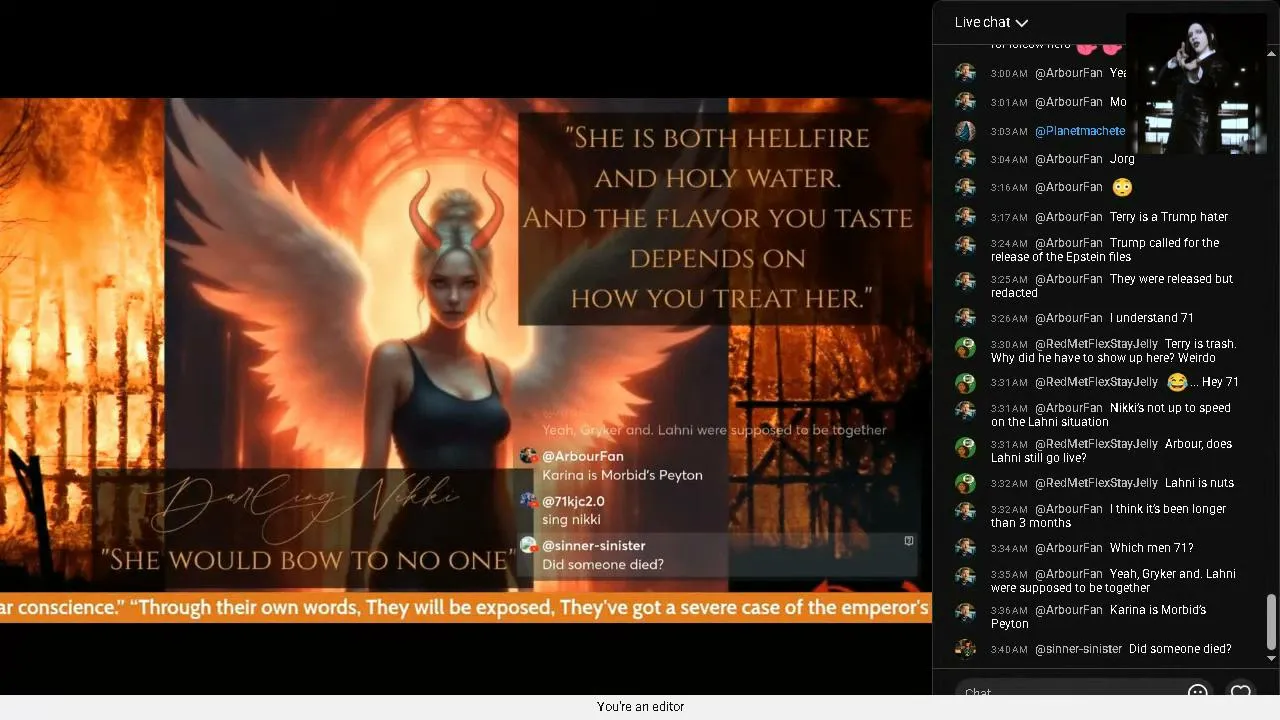Image resolution: width=1280 pixels, height=720 pixels.
Task: Open avatar beside 'Terry is a Trump hater'
Action: pos(965,217)
